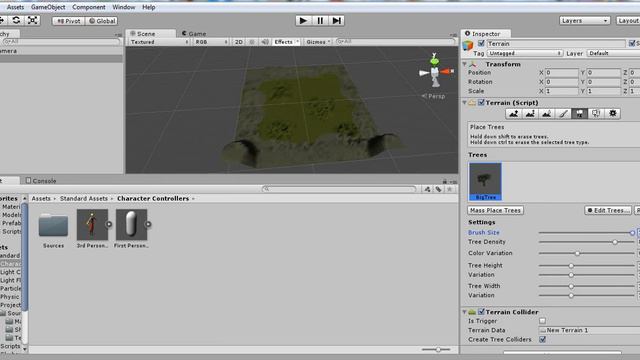Open the Console tab
The width and height of the screenshot is (640, 360).
click(x=41, y=180)
